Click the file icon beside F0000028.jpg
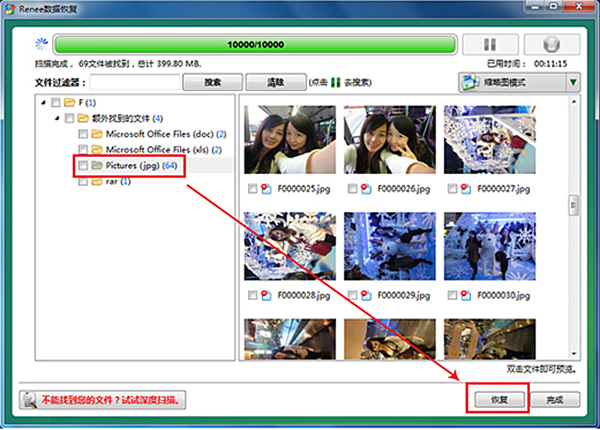The width and height of the screenshot is (600, 430). (266, 295)
